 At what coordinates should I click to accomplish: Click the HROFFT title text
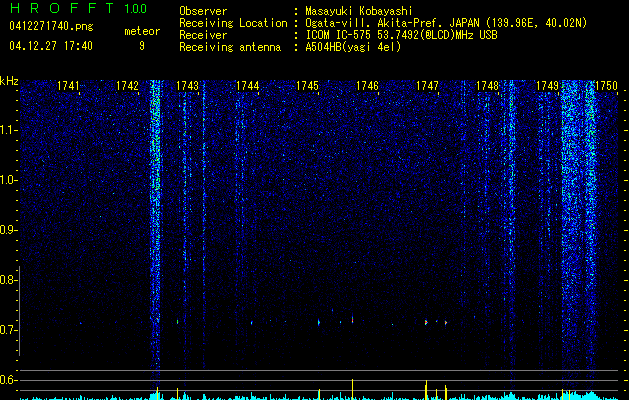click(x=62, y=8)
